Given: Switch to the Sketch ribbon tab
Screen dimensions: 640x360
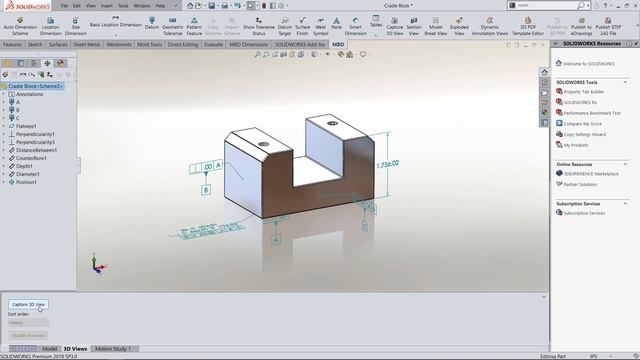Looking at the screenshot, I should point(35,44).
